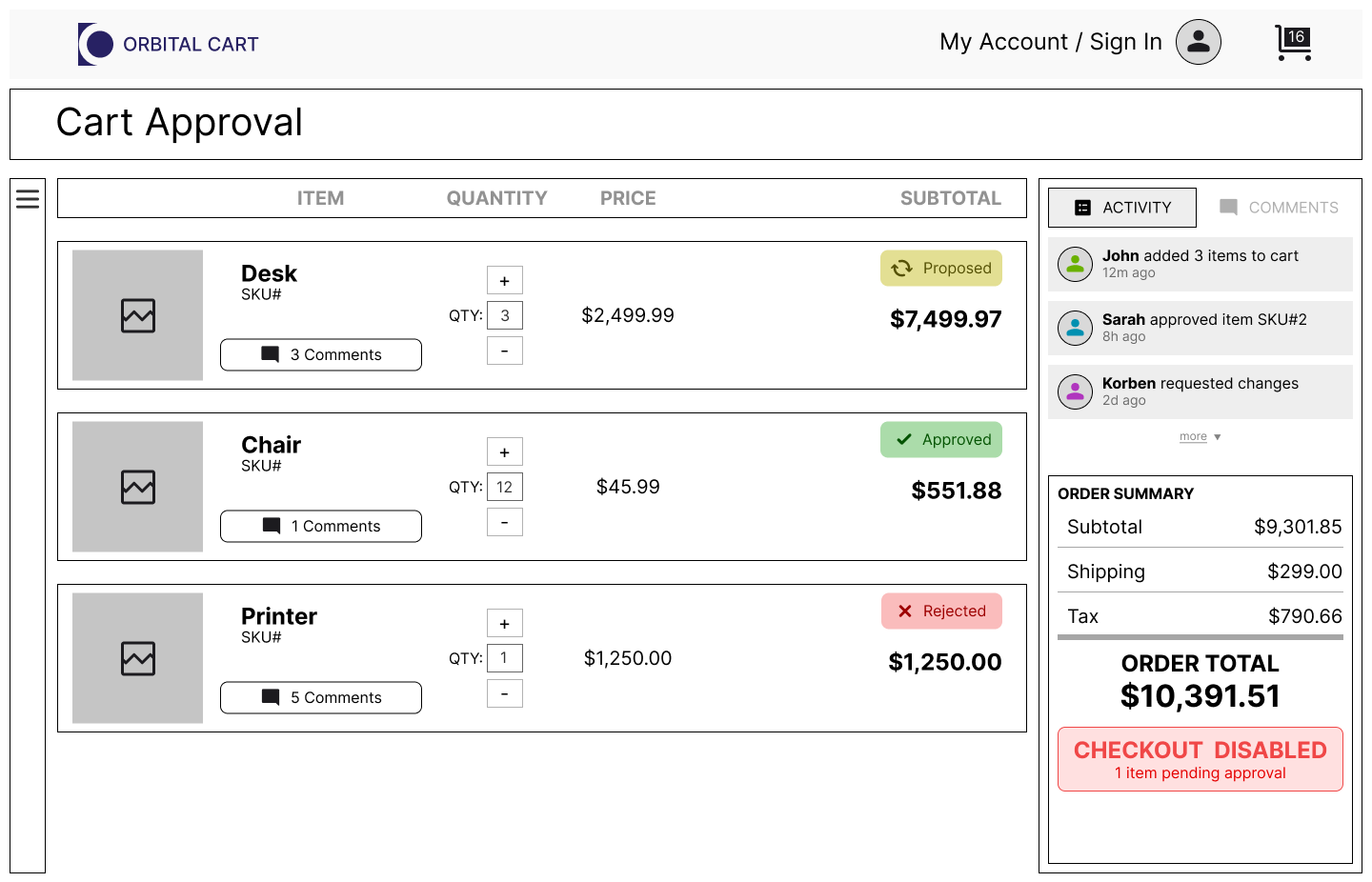Click the Chair quantity input field

[x=504, y=487]
